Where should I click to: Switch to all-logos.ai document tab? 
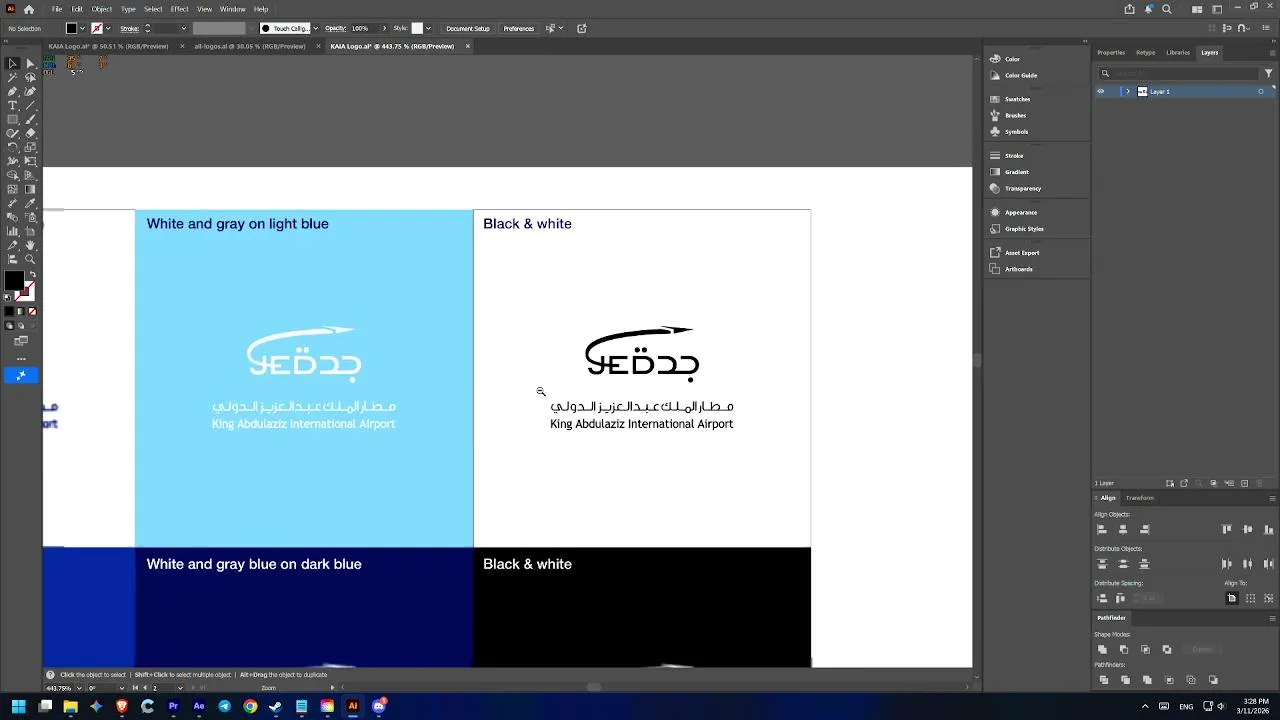[x=250, y=46]
